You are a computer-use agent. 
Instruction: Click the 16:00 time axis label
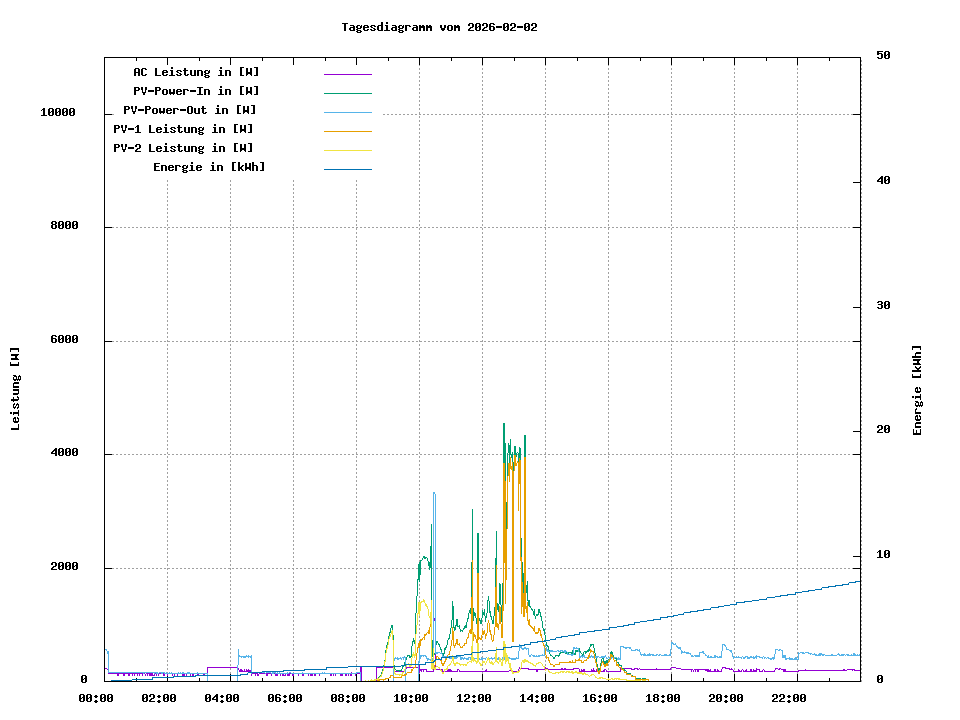[600, 698]
